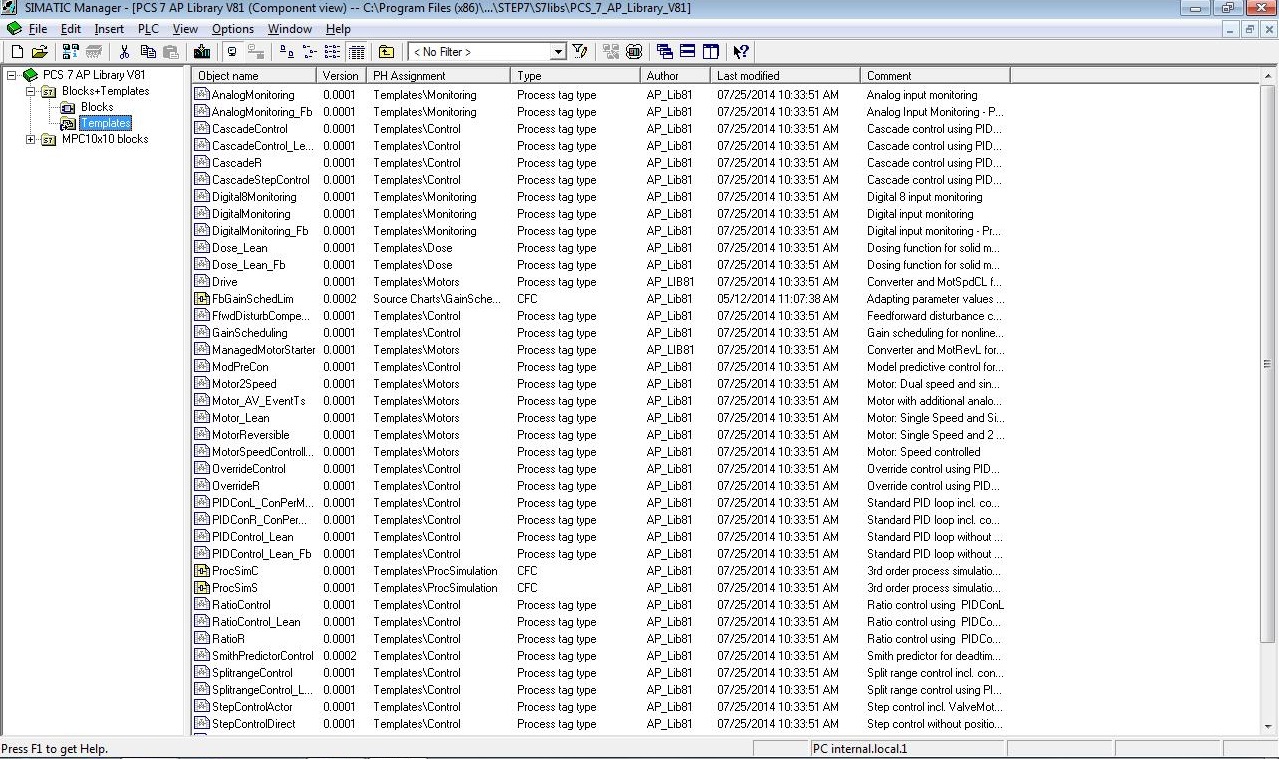Open the Options menu
The image size is (1279, 759).
[233, 29]
